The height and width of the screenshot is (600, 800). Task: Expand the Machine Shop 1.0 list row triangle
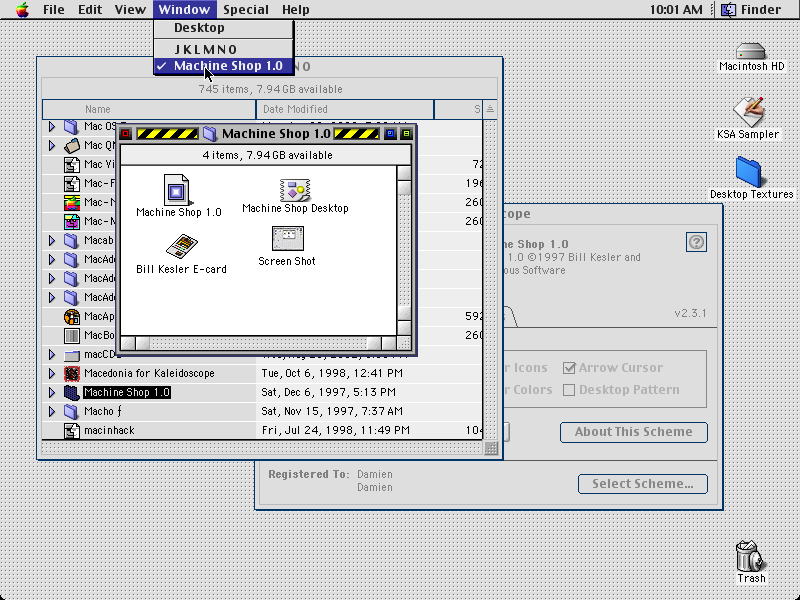(x=52, y=392)
